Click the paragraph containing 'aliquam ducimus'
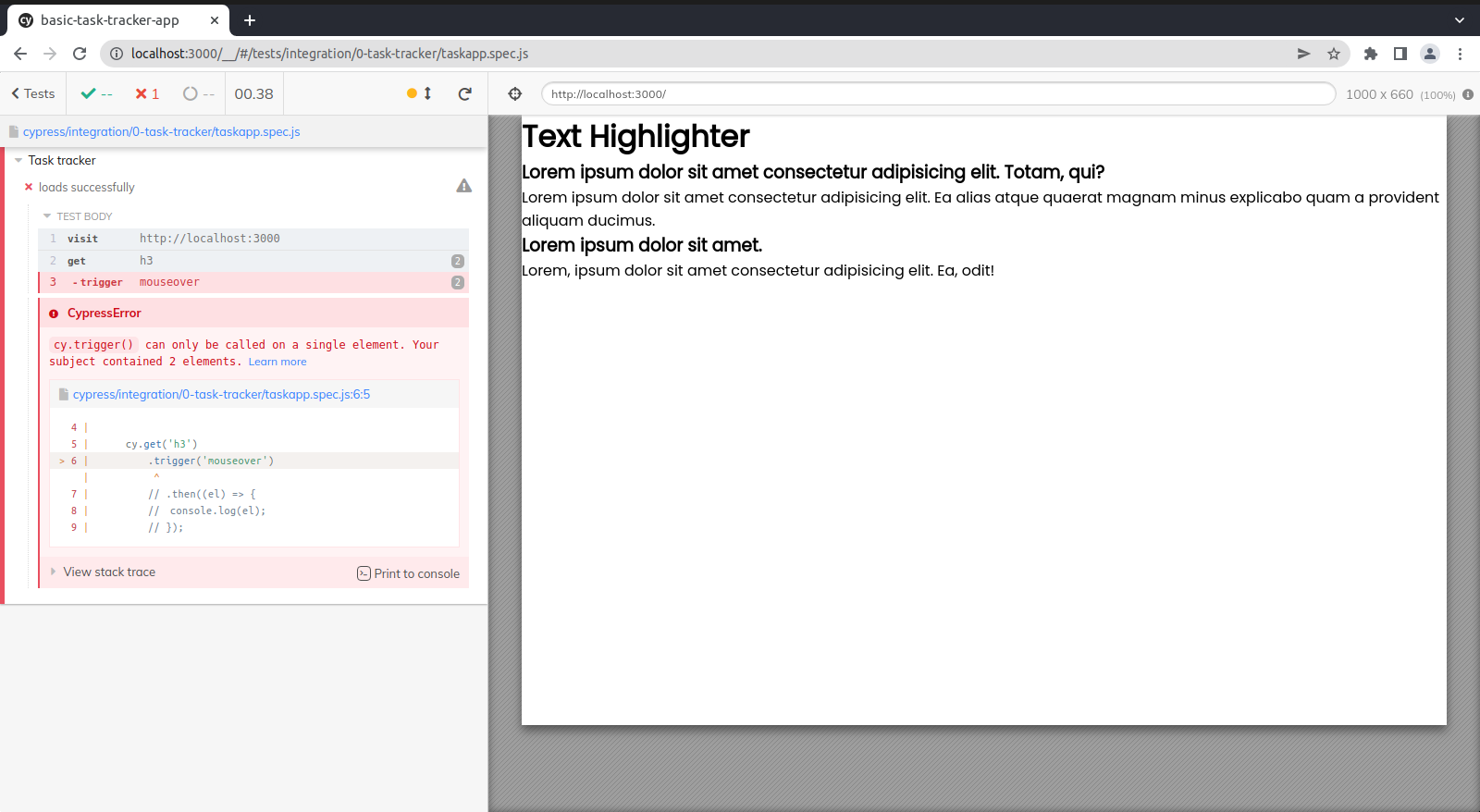1480x812 pixels. tap(980, 209)
